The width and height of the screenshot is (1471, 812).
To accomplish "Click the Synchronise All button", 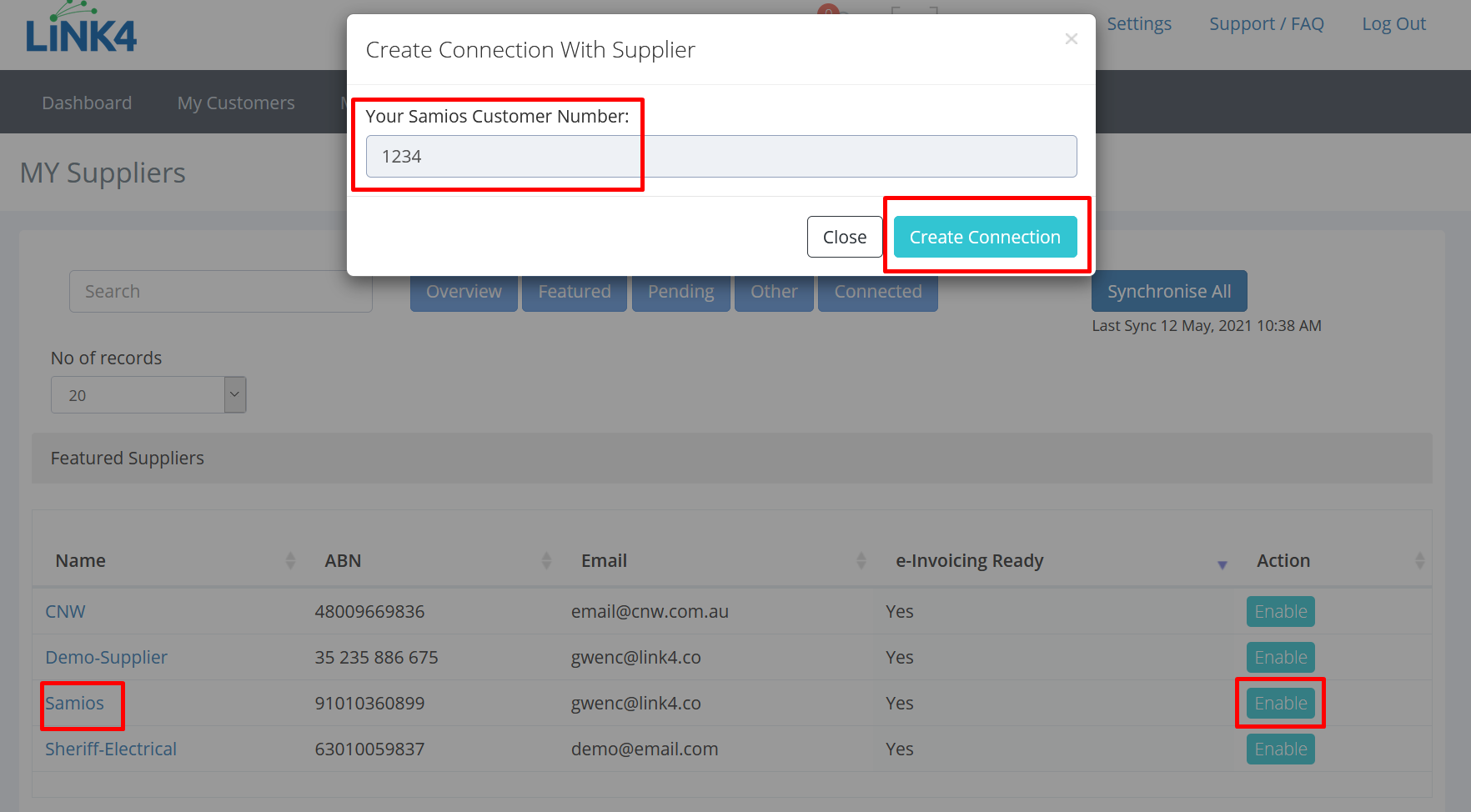I will click(x=1169, y=291).
